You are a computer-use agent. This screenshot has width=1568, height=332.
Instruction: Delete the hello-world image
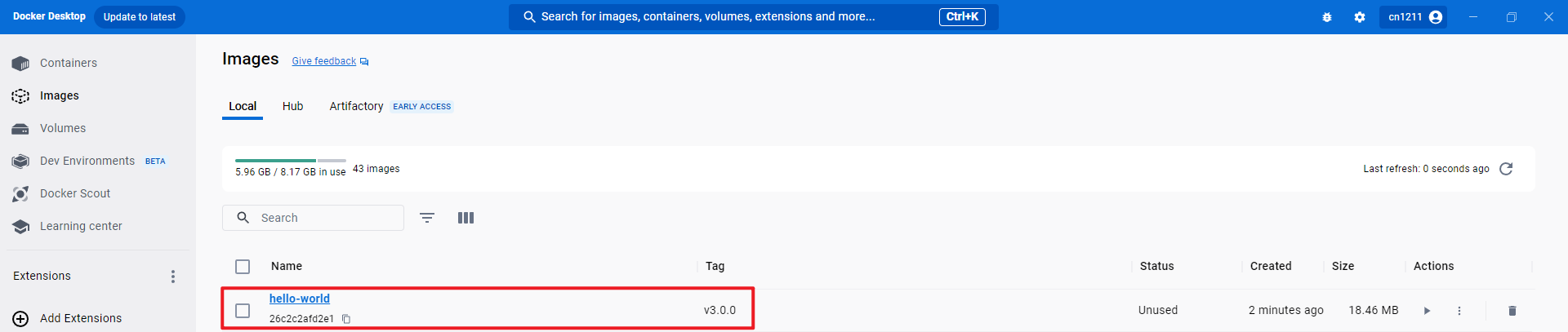(x=1512, y=311)
